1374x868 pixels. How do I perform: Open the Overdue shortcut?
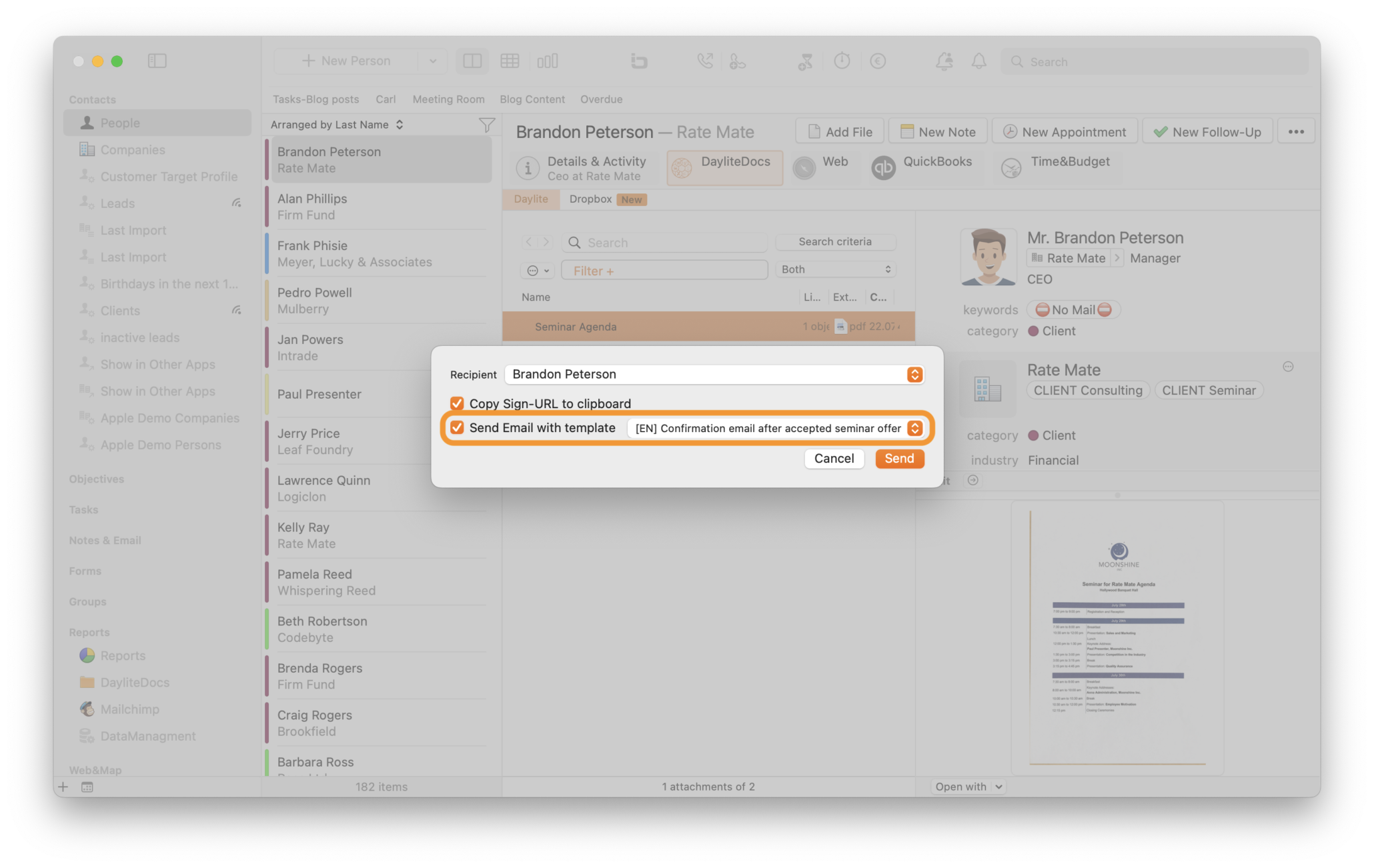(601, 99)
